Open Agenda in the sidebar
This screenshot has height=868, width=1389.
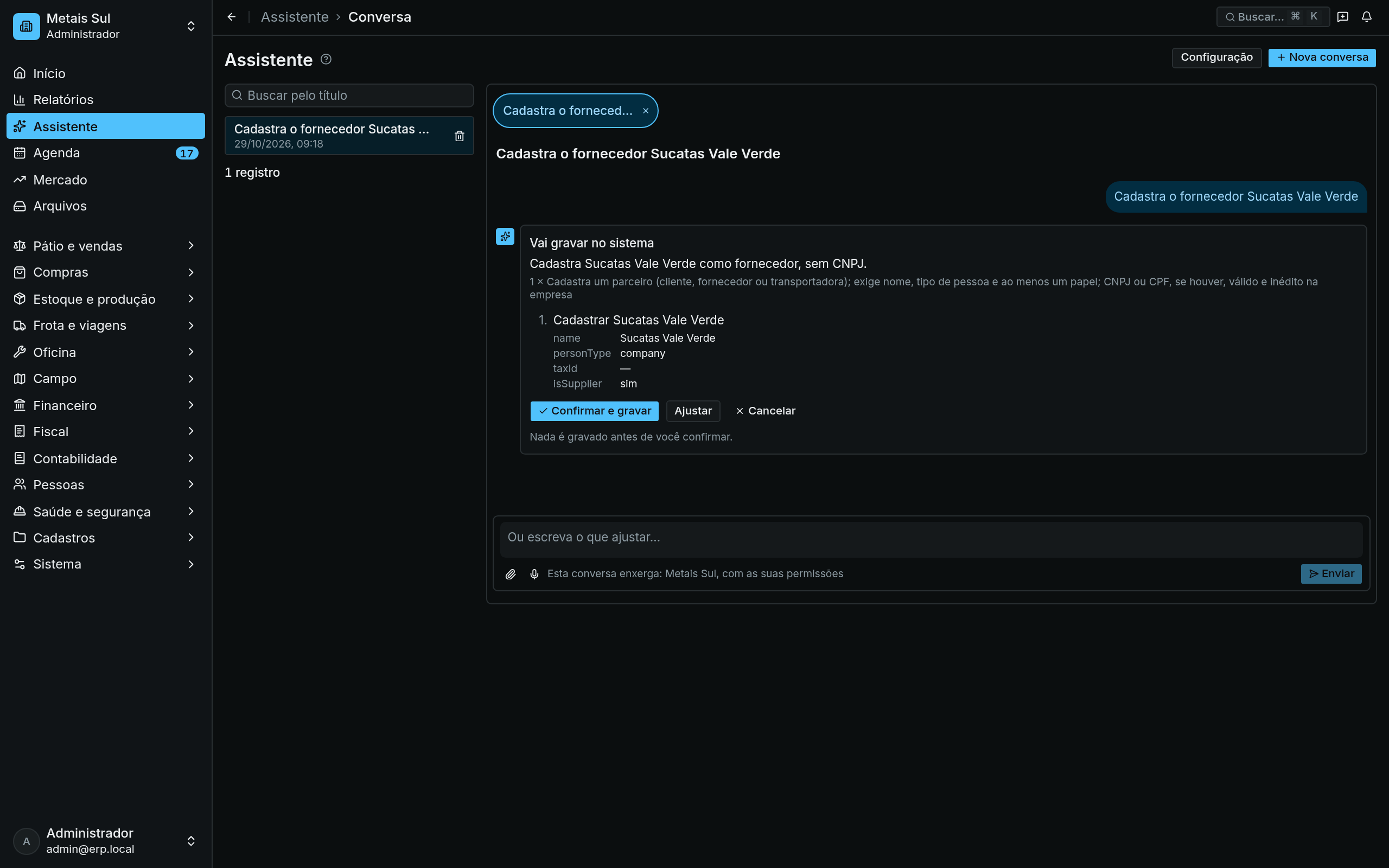point(106,152)
